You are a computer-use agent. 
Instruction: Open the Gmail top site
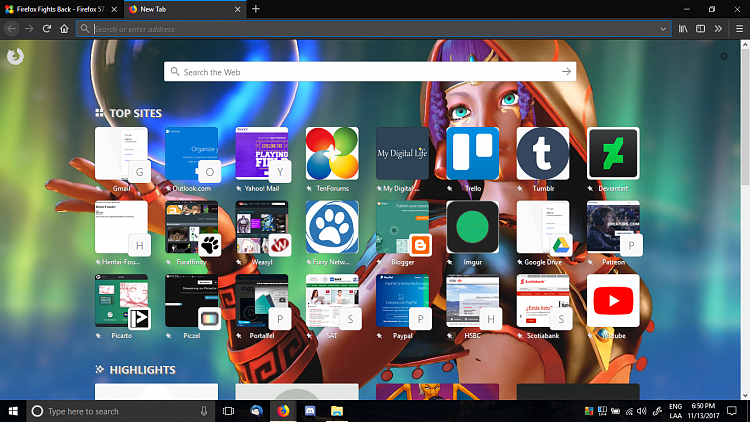point(121,154)
